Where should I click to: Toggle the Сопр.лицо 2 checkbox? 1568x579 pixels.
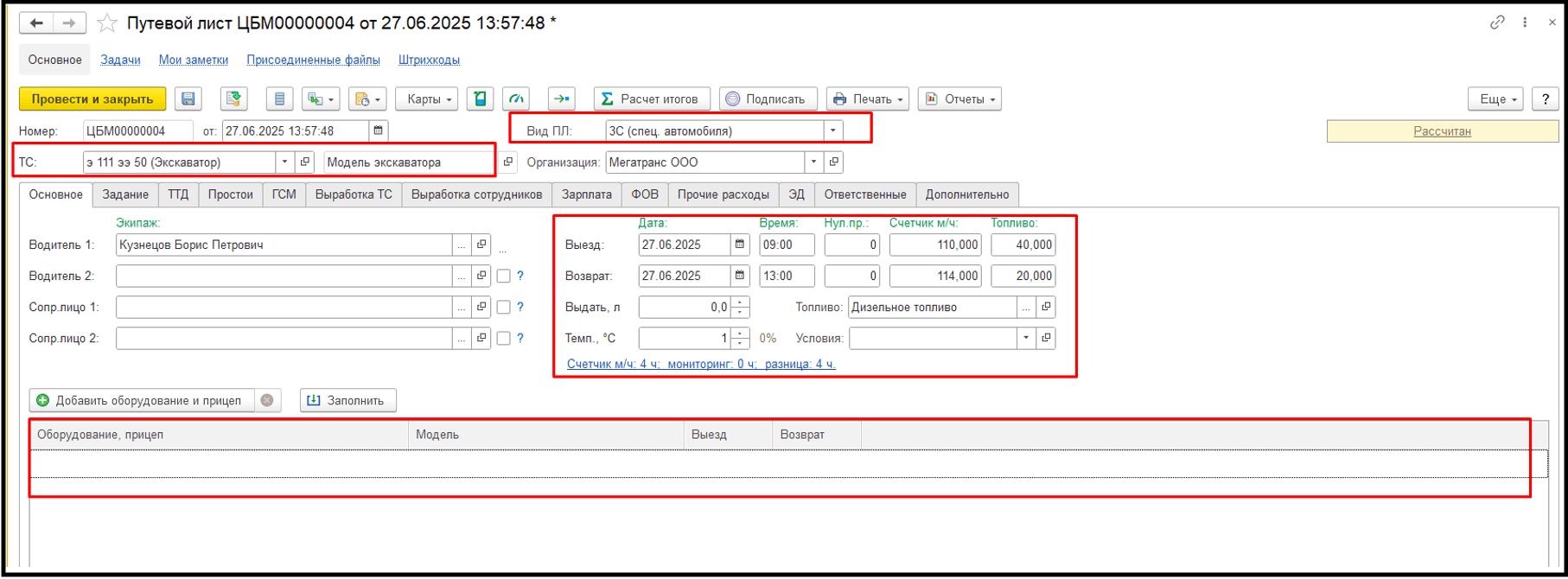tap(504, 339)
